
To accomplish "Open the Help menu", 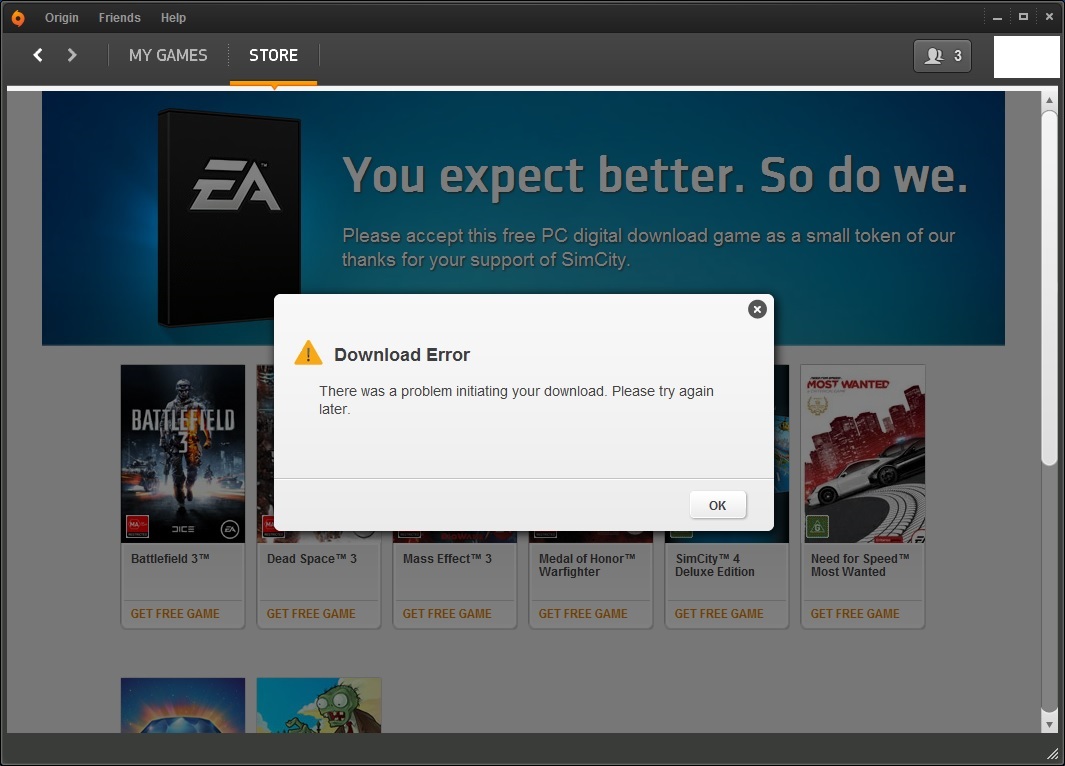I will (173, 18).
